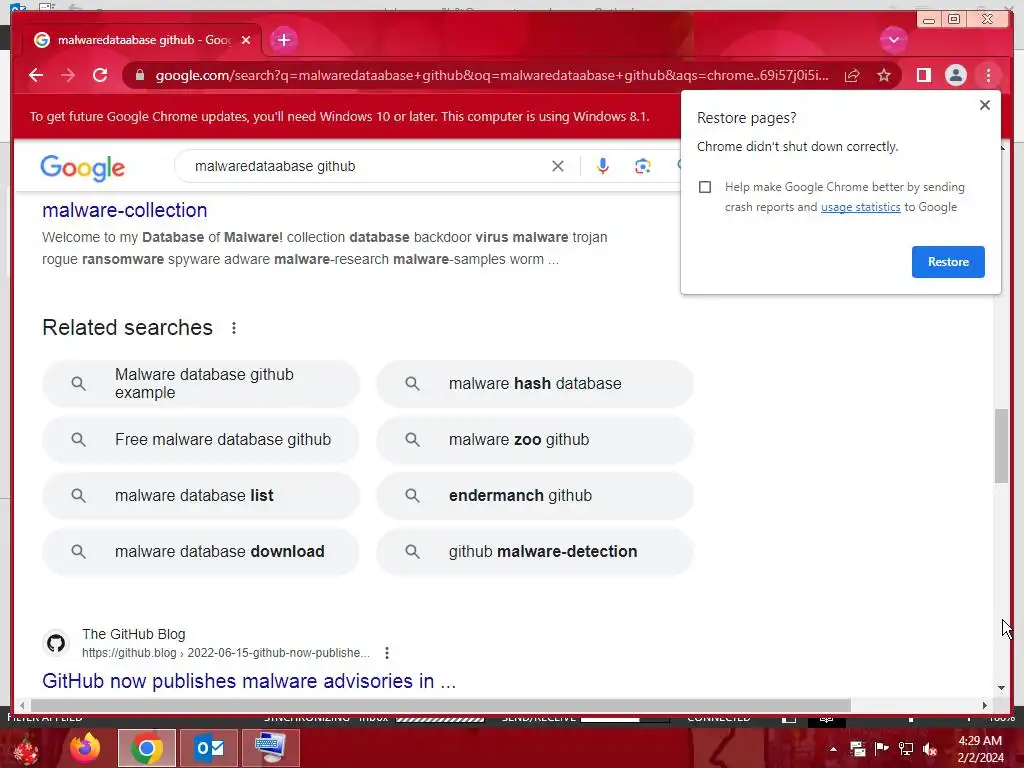This screenshot has width=1024, height=768.
Task: Open the site info padlock icon
Action: pos(139,76)
